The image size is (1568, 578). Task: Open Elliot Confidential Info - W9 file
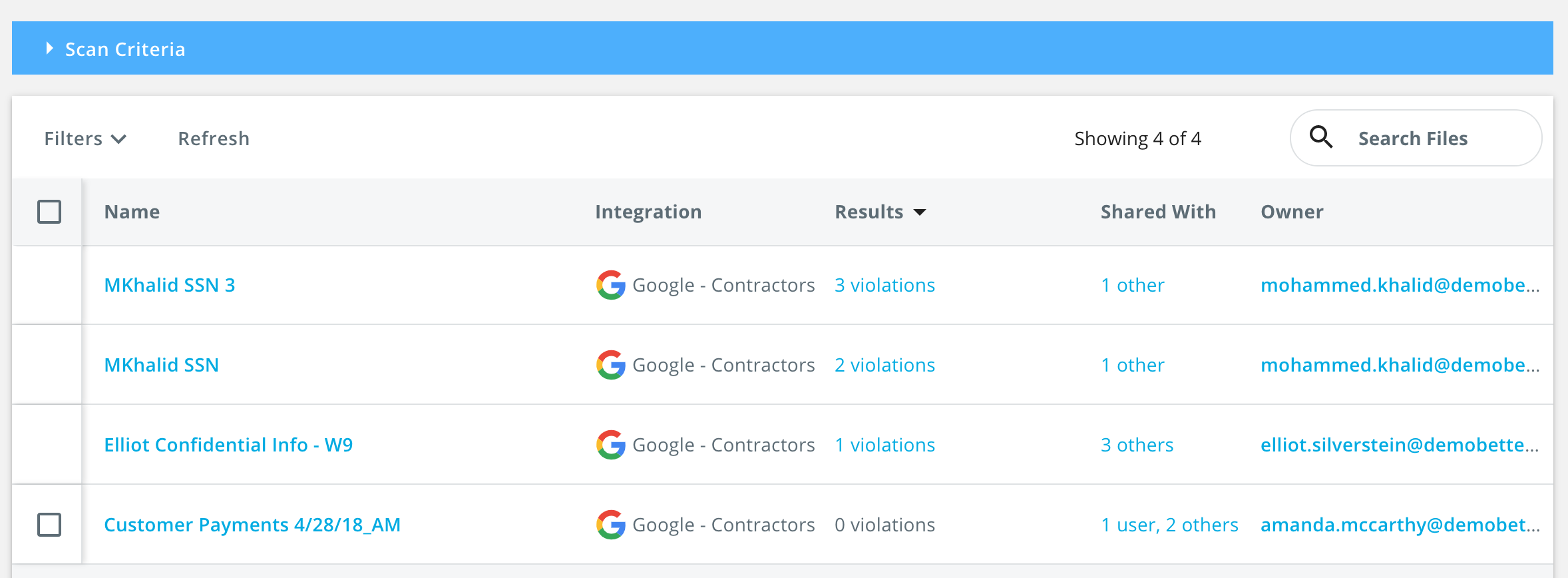[228, 445]
